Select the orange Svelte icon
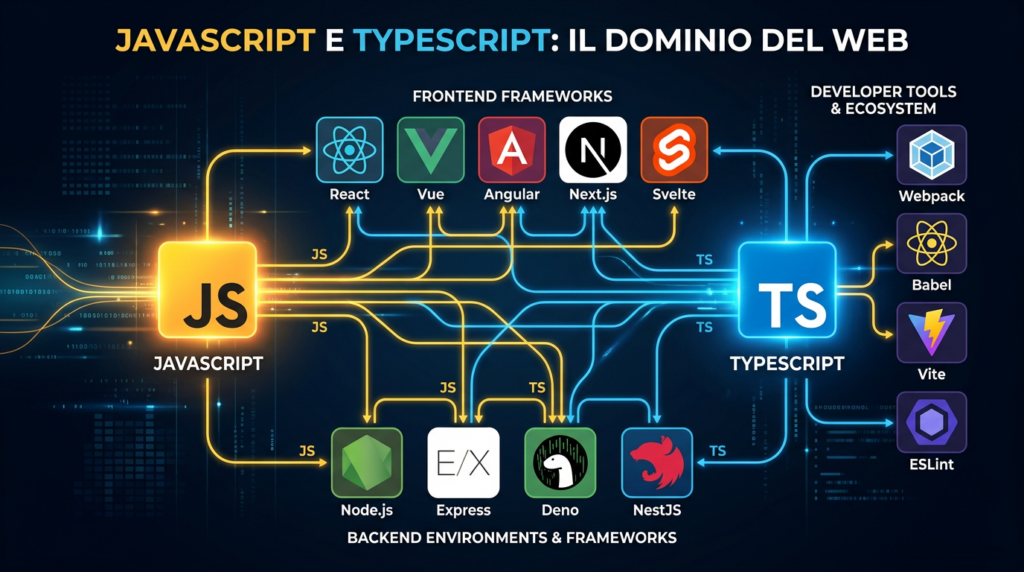The image size is (1024, 572). (x=674, y=150)
